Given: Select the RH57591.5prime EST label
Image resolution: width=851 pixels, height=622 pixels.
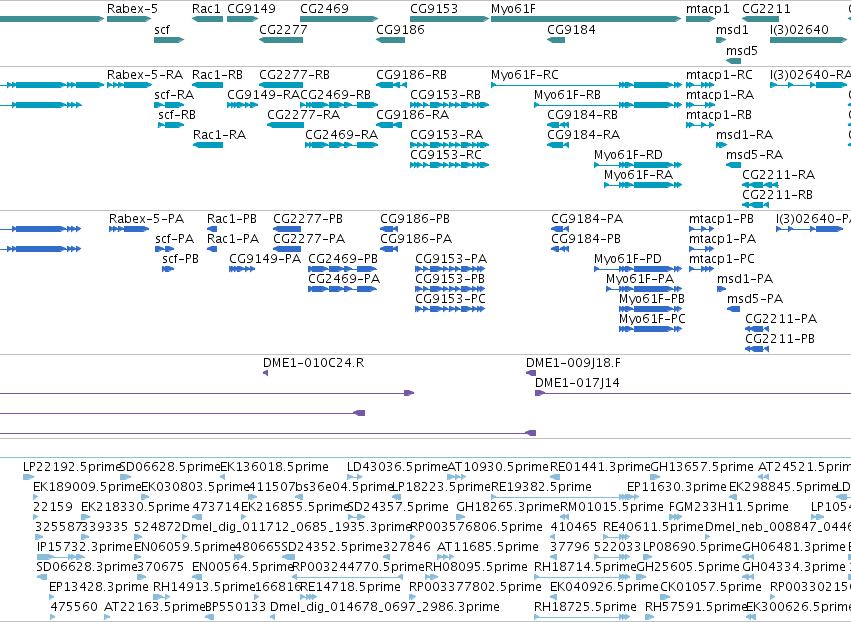Looking at the screenshot, I should tap(696, 606).
